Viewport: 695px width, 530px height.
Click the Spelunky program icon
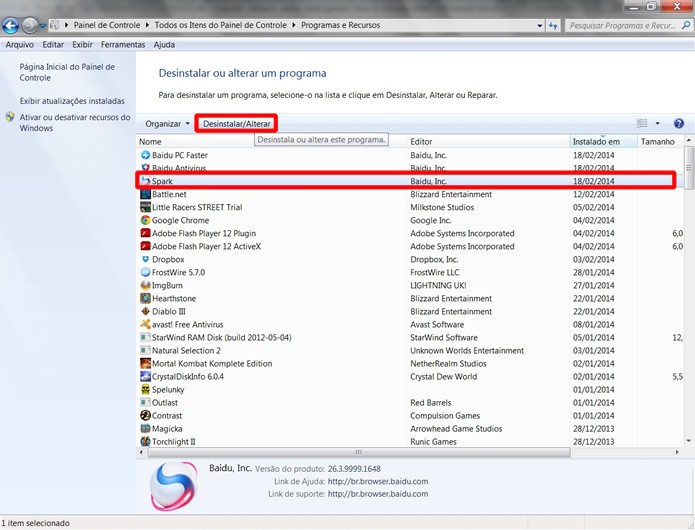[x=145, y=390]
